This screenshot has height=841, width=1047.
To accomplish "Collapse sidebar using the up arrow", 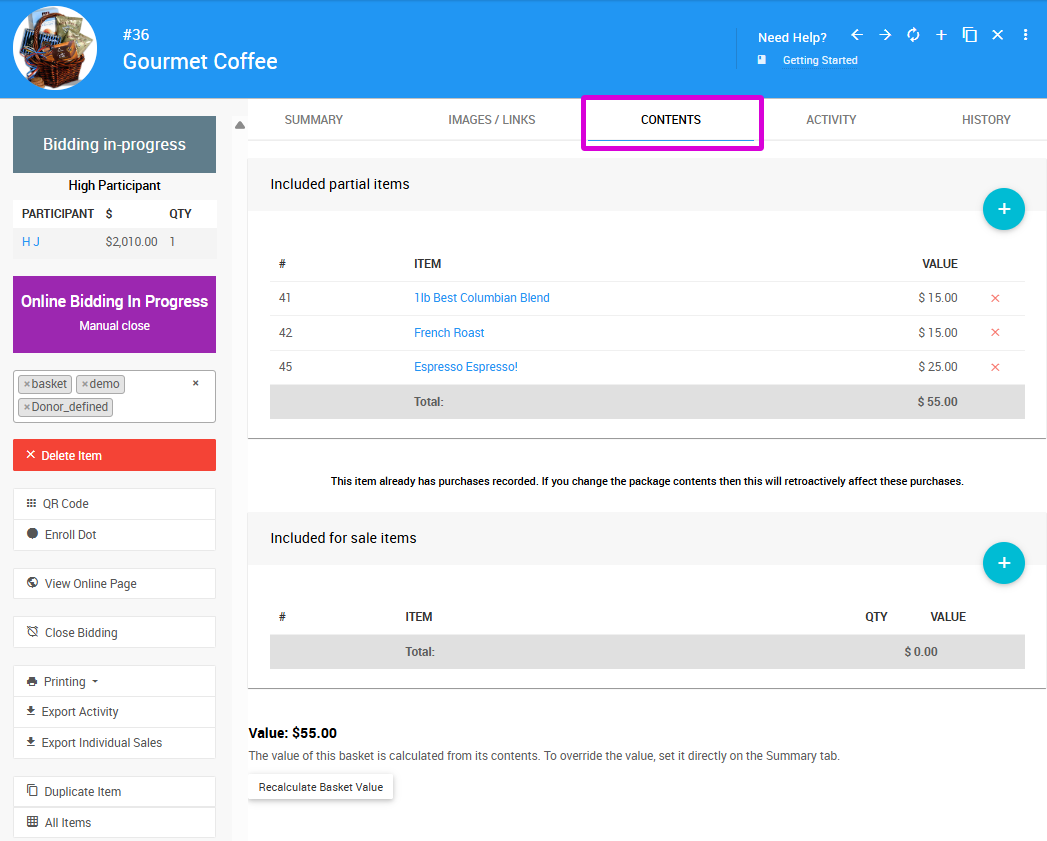I will click(x=240, y=125).
